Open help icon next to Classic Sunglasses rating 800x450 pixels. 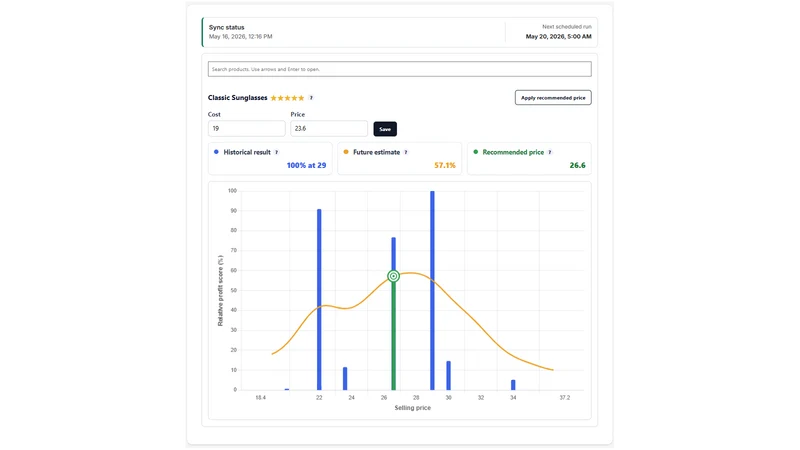click(x=311, y=98)
